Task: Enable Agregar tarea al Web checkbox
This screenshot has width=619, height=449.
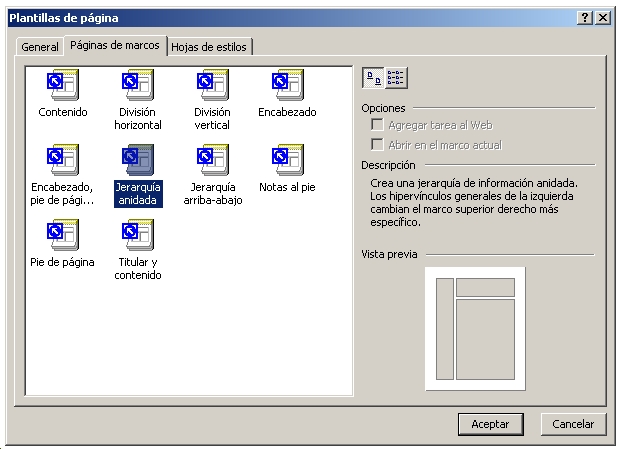Action: (377, 125)
